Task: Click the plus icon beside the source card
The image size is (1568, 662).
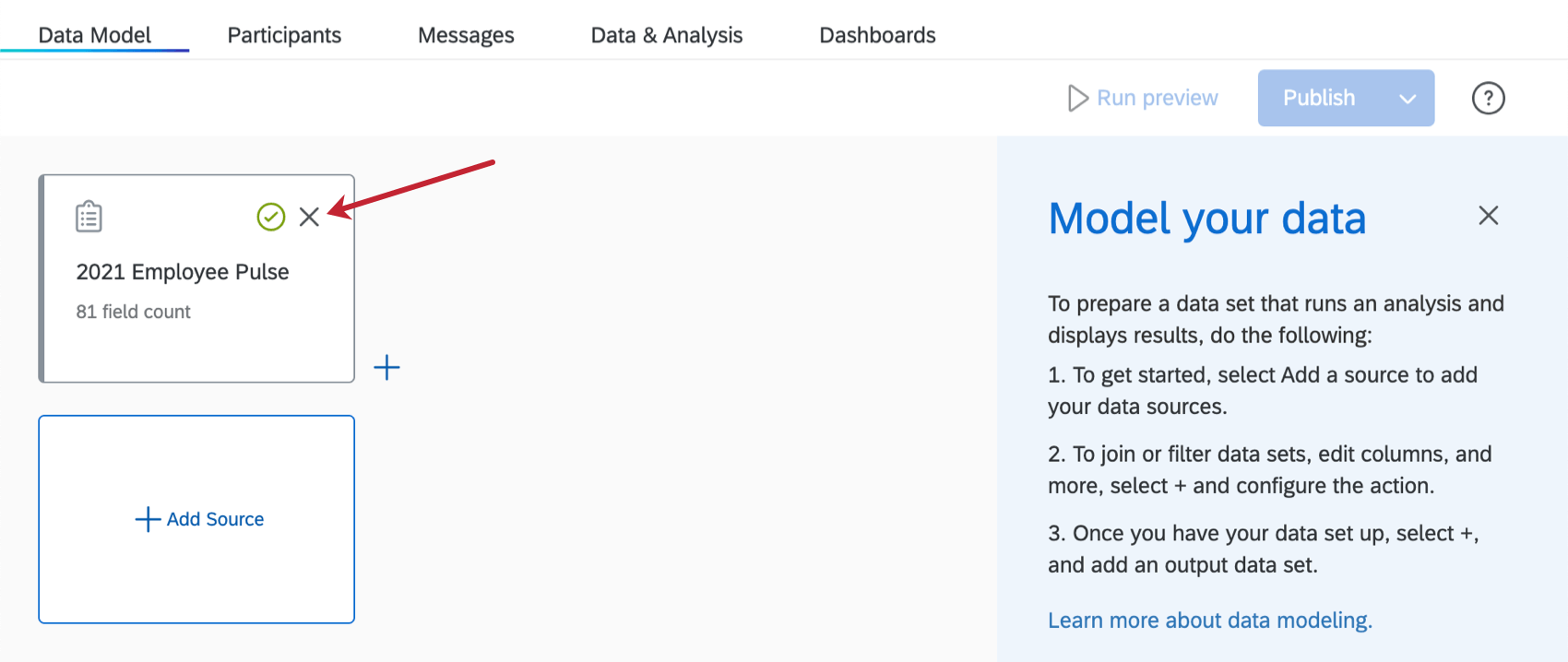Action: pos(386,368)
